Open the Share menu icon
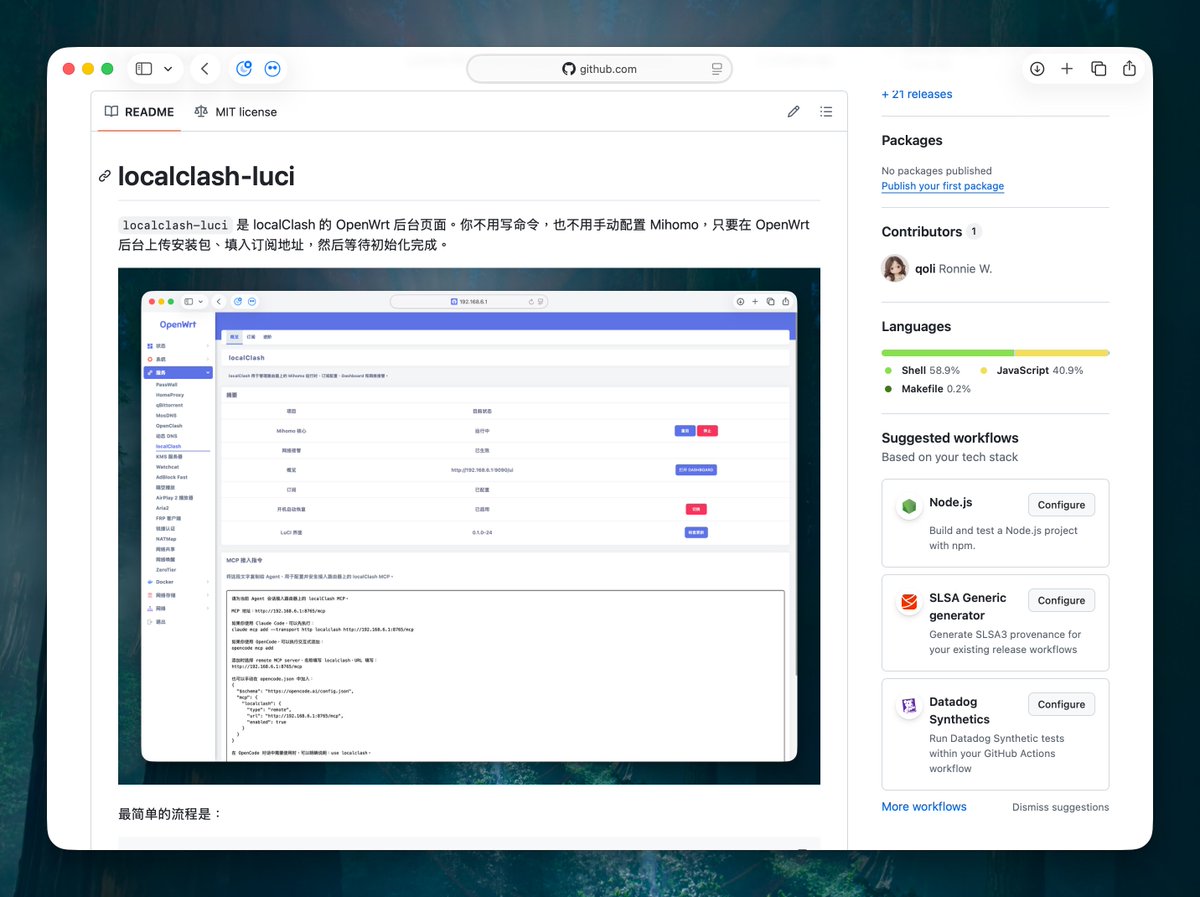 click(x=1129, y=68)
